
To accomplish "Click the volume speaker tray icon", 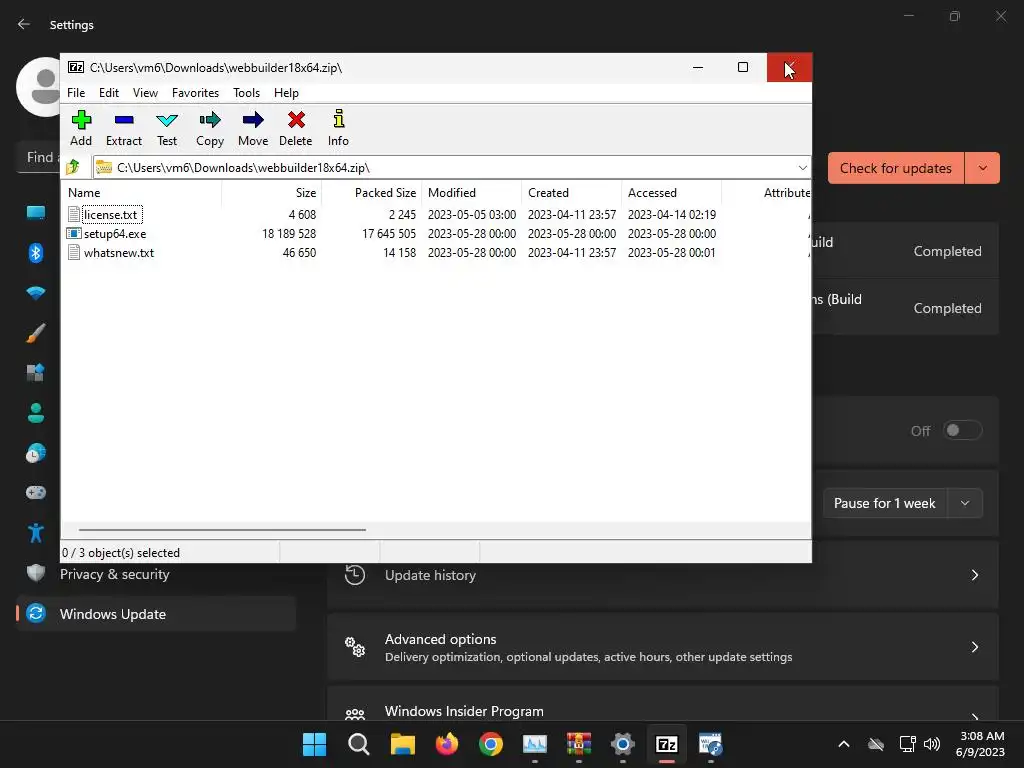I will pos(932,744).
